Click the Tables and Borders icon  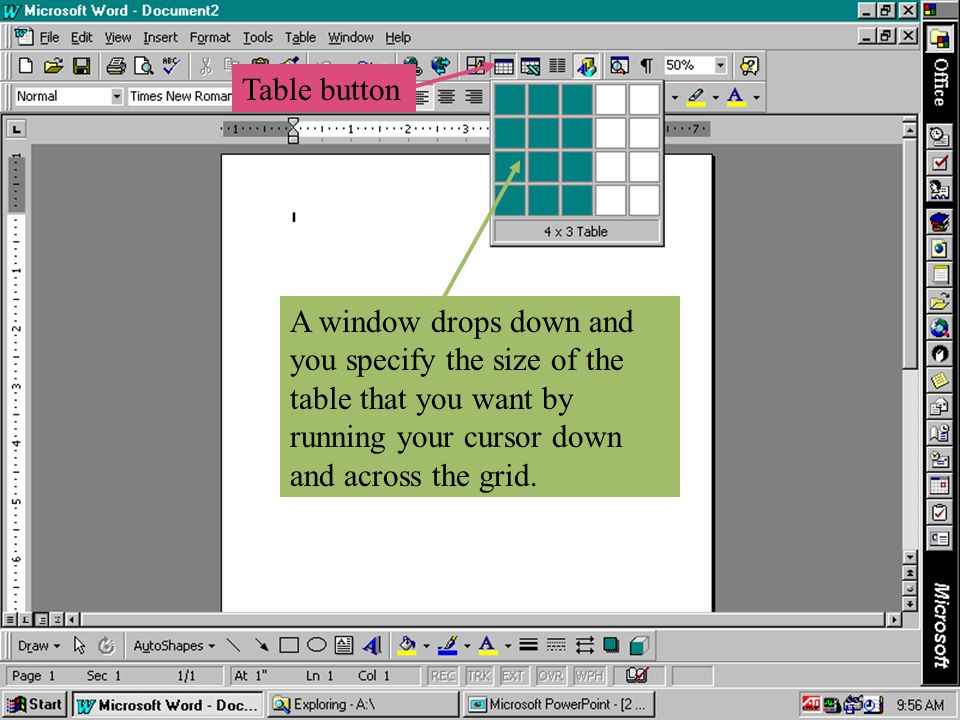(475, 66)
